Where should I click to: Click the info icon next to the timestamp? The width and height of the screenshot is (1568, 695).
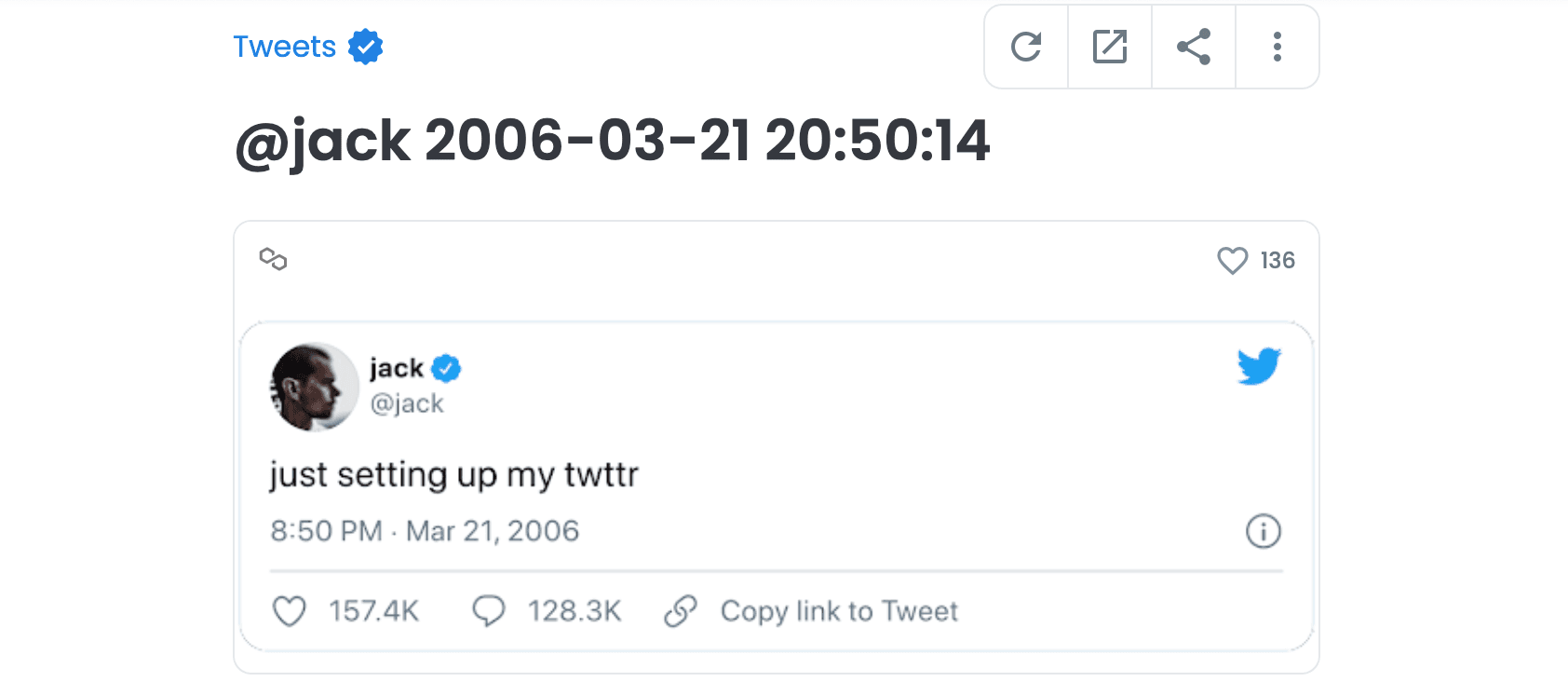[x=1263, y=530]
